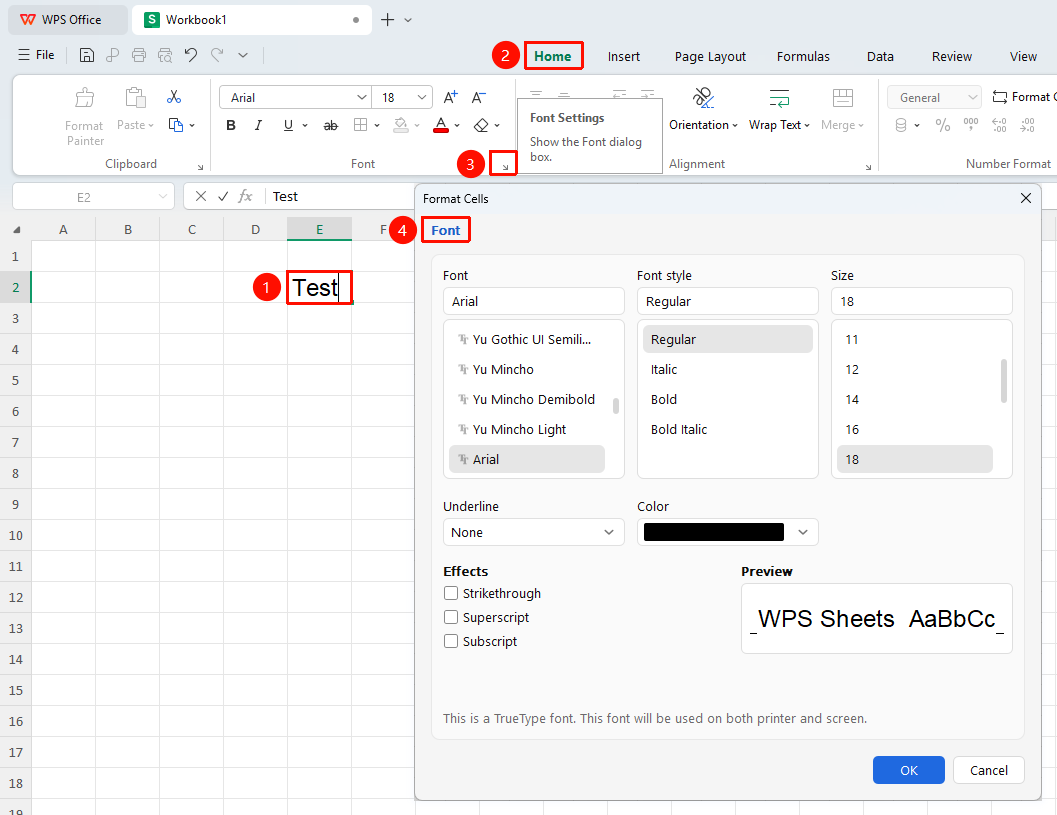Enable the Subscript checkbox
1057x815 pixels.
451,641
